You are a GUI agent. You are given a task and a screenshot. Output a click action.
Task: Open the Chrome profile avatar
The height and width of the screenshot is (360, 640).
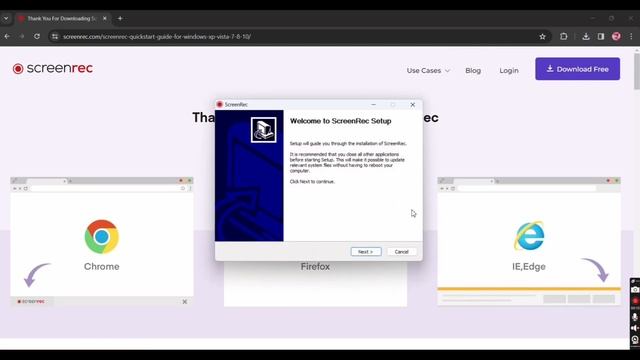click(x=616, y=36)
